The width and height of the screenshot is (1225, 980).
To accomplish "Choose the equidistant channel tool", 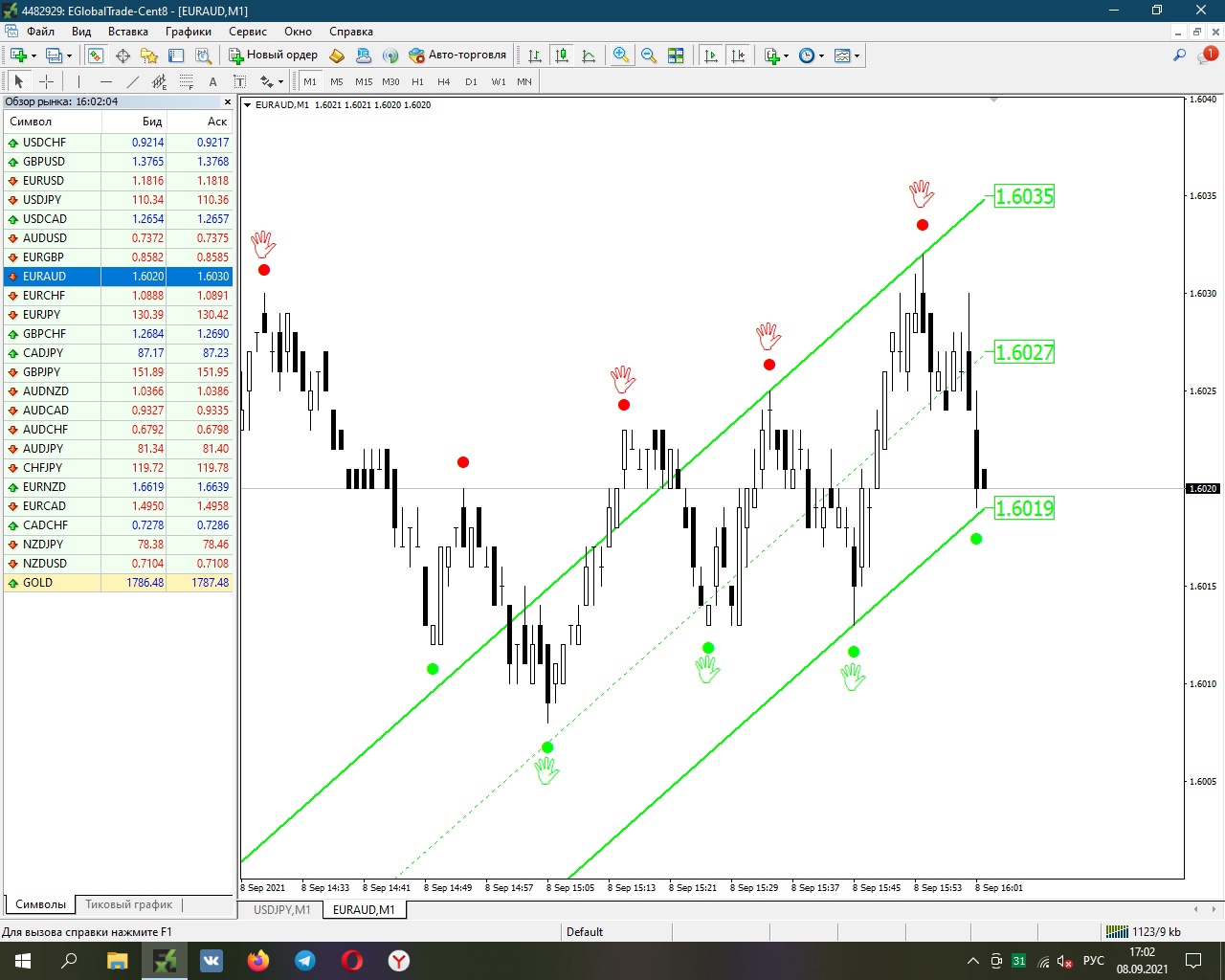I will pos(160,81).
